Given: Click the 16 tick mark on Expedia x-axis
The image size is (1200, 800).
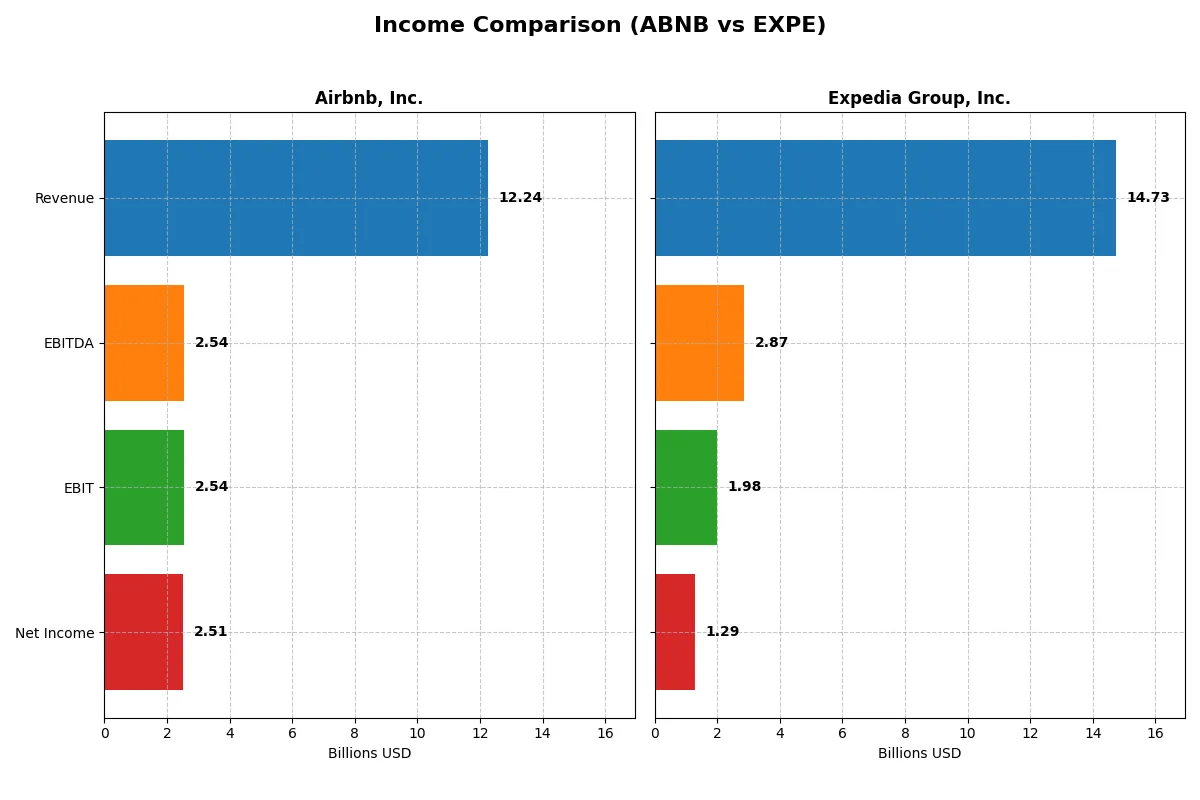Looking at the screenshot, I should (1157, 731).
